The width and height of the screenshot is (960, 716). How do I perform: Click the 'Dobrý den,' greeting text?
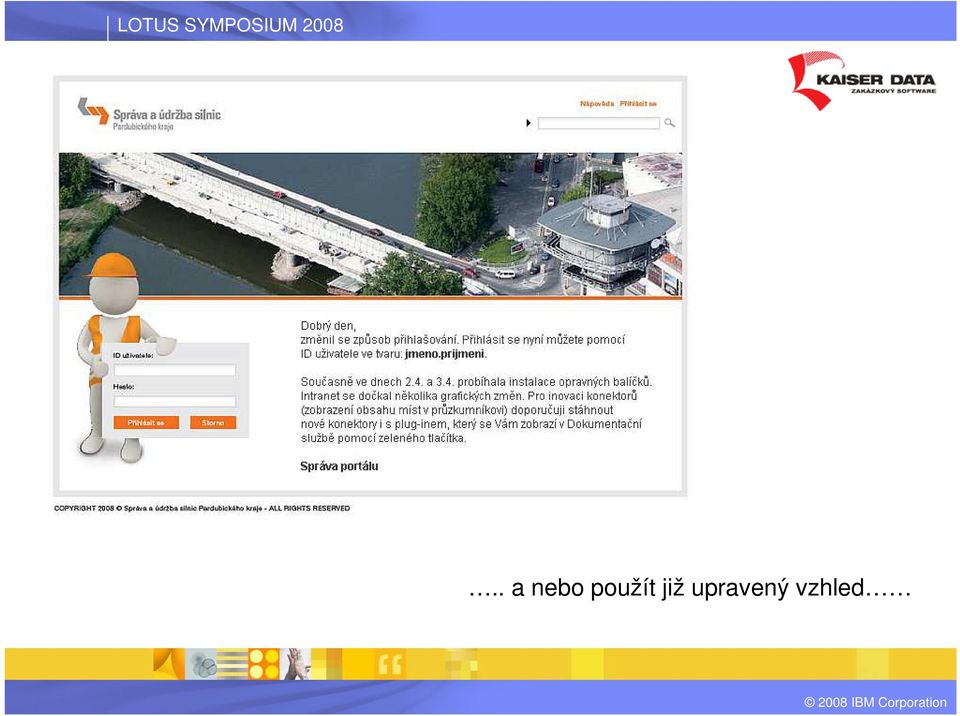328,325
